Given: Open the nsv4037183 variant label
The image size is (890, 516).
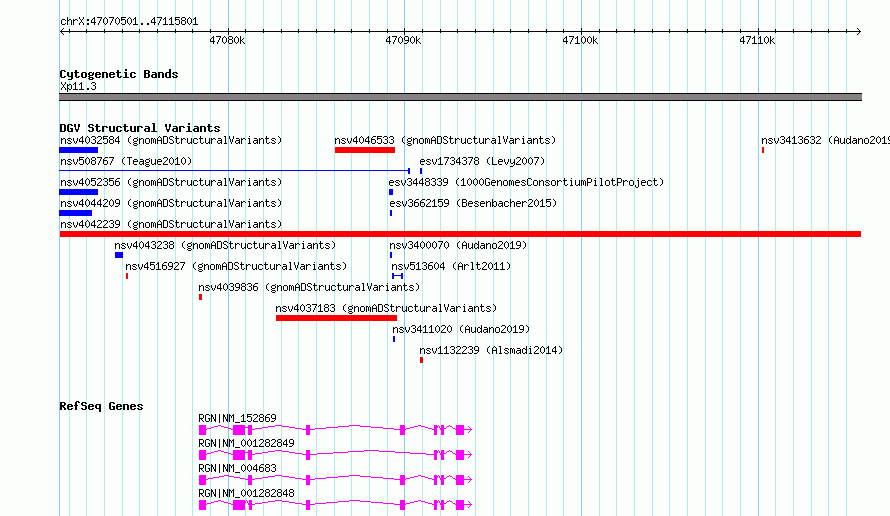Looking at the screenshot, I should (x=386, y=308).
